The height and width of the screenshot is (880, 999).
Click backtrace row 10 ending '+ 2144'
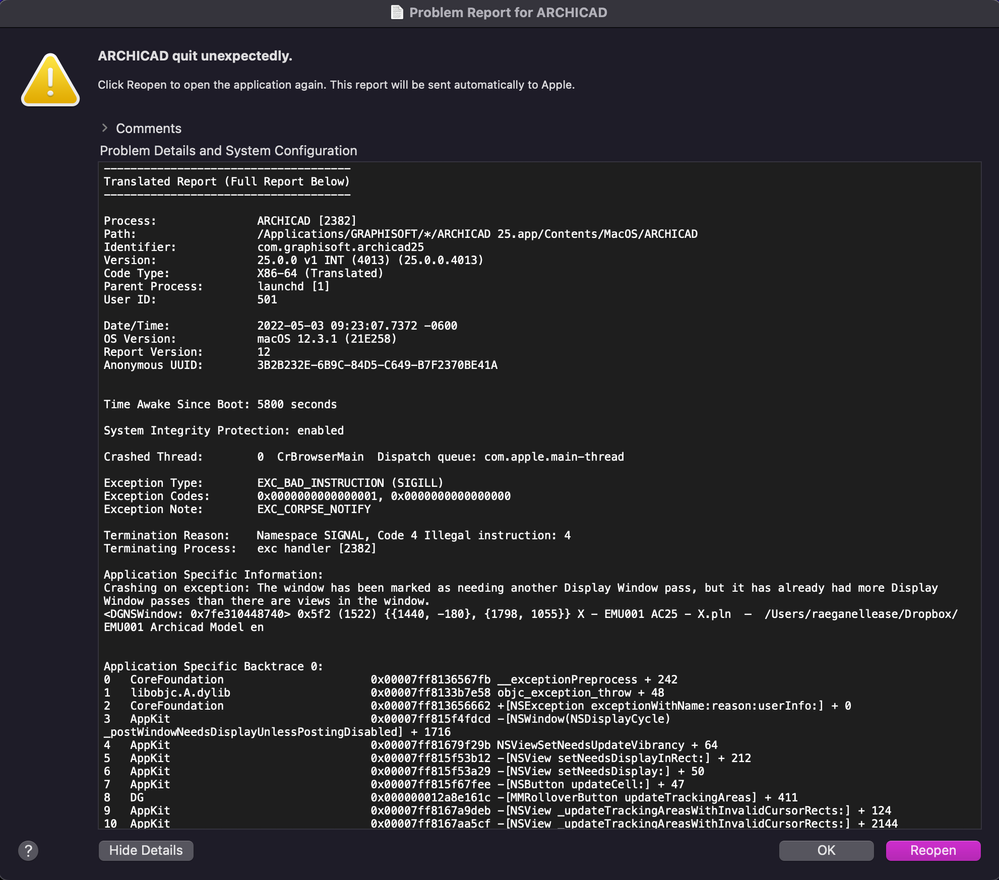pyautogui.click(x=501, y=823)
